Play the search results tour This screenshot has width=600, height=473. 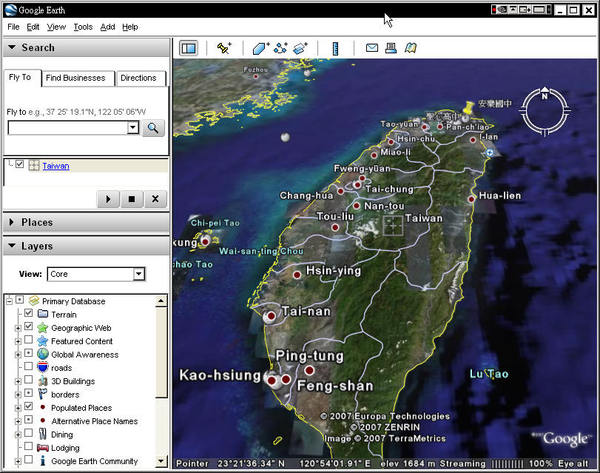click(108, 199)
